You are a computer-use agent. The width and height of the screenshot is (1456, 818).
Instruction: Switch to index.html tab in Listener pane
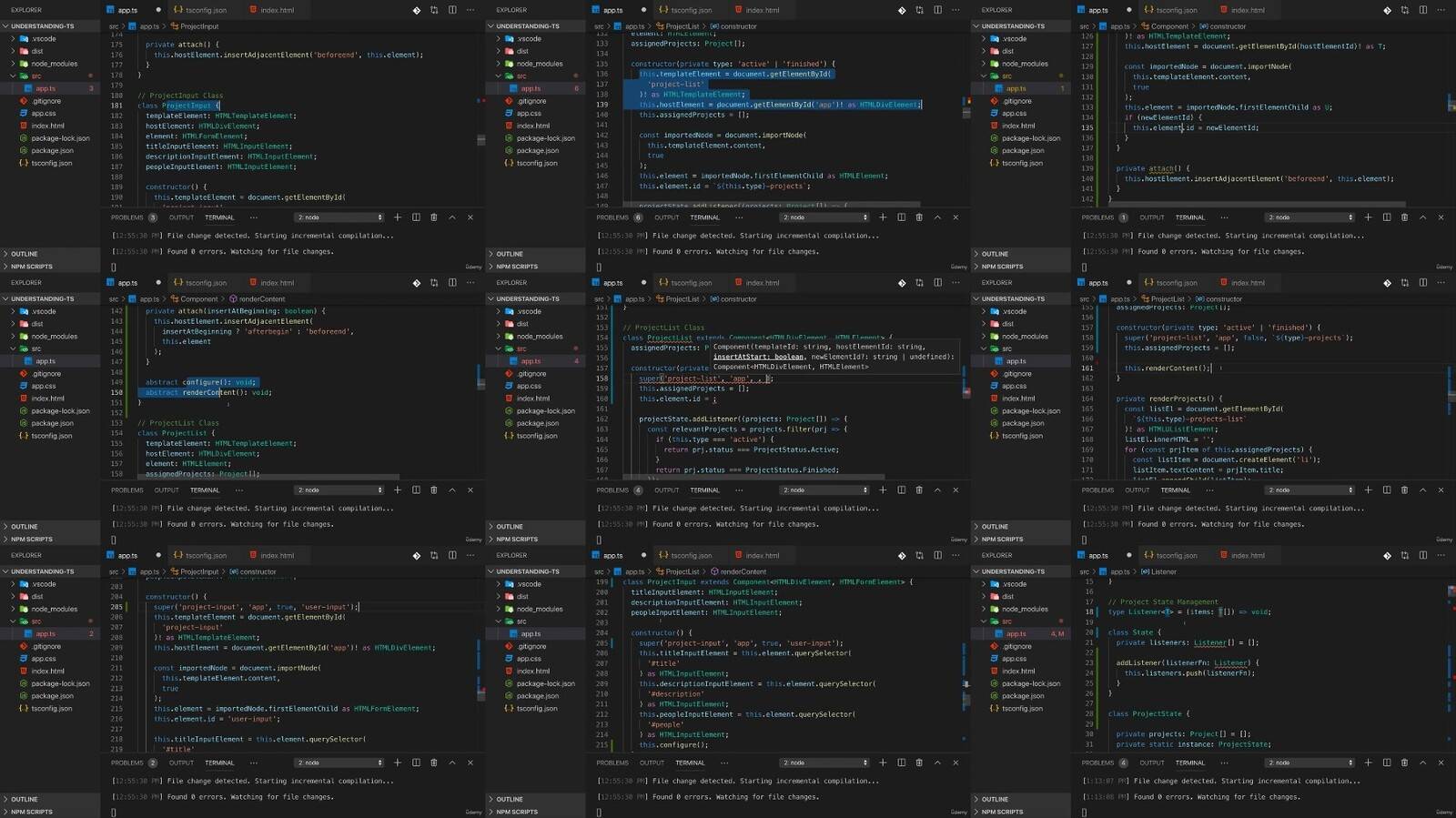[x=1248, y=555]
